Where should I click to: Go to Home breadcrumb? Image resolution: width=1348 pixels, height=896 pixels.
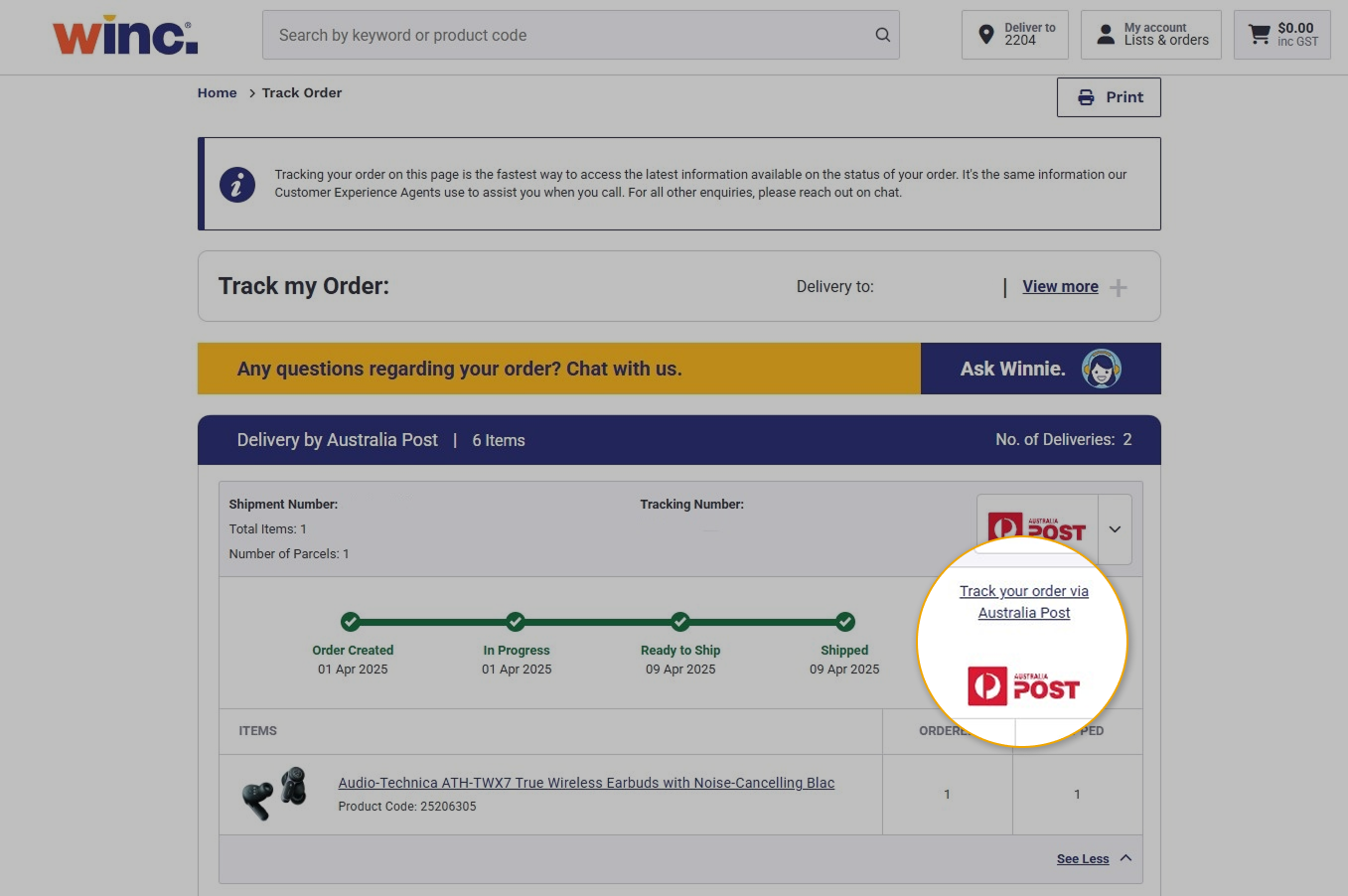[x=217, y=93]
